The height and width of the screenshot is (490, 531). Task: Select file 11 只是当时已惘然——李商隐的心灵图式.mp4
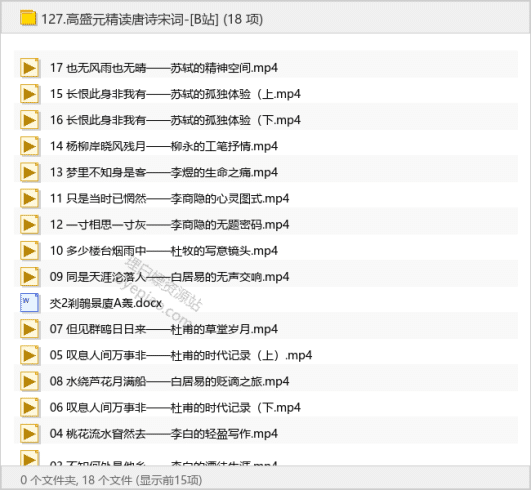[x=170, y=198]
